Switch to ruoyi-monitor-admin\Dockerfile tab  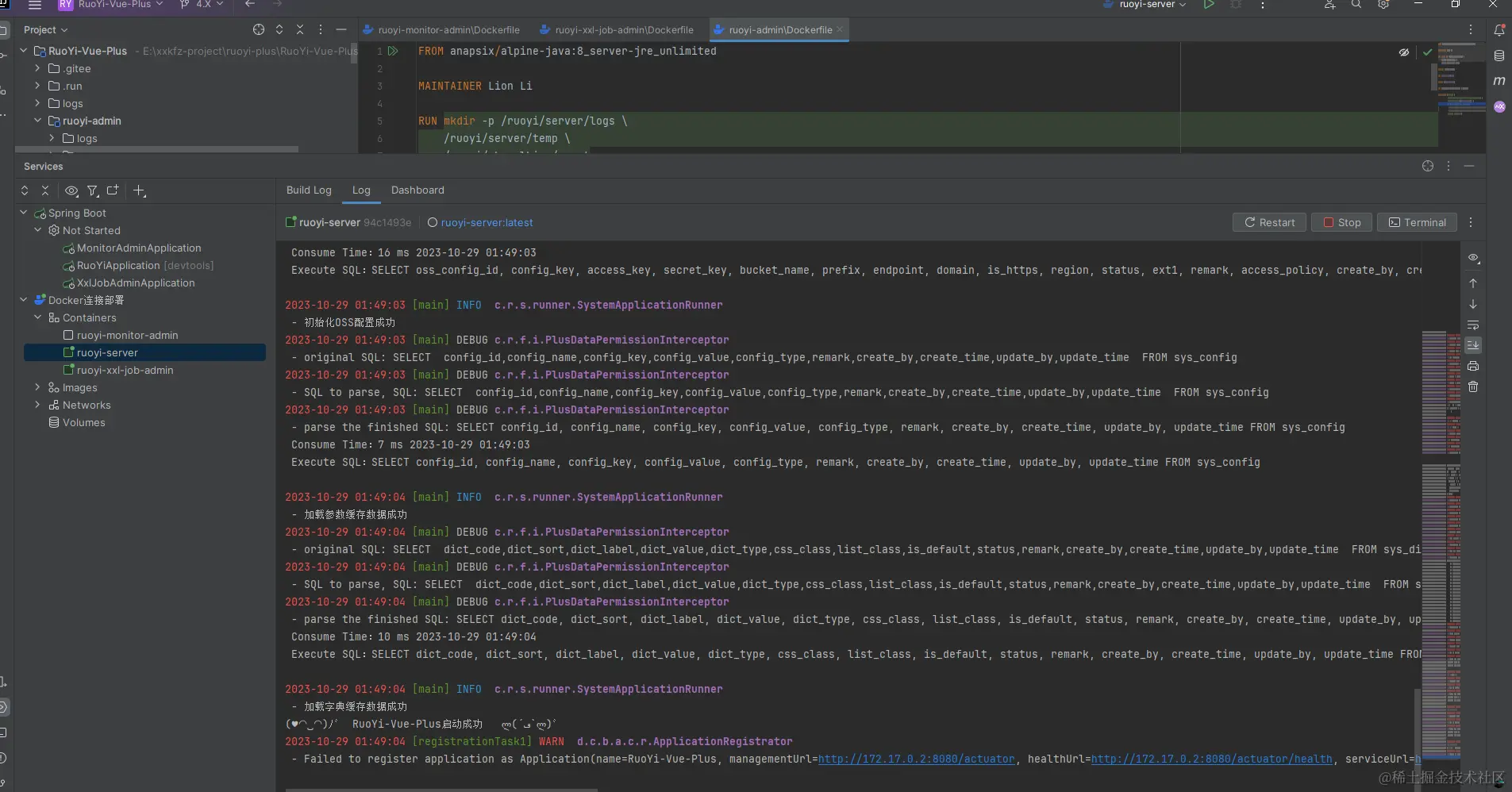pos(441,30)
